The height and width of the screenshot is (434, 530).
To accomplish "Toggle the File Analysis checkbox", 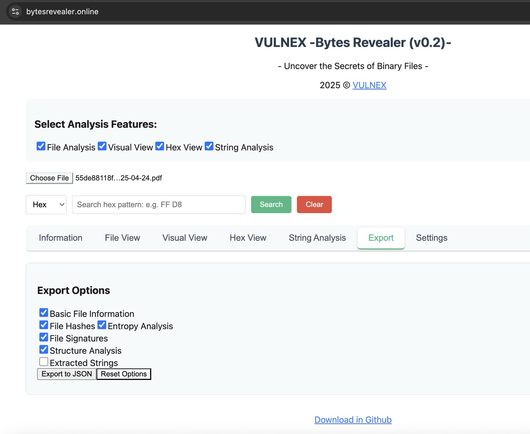I will tap(41, 146).
